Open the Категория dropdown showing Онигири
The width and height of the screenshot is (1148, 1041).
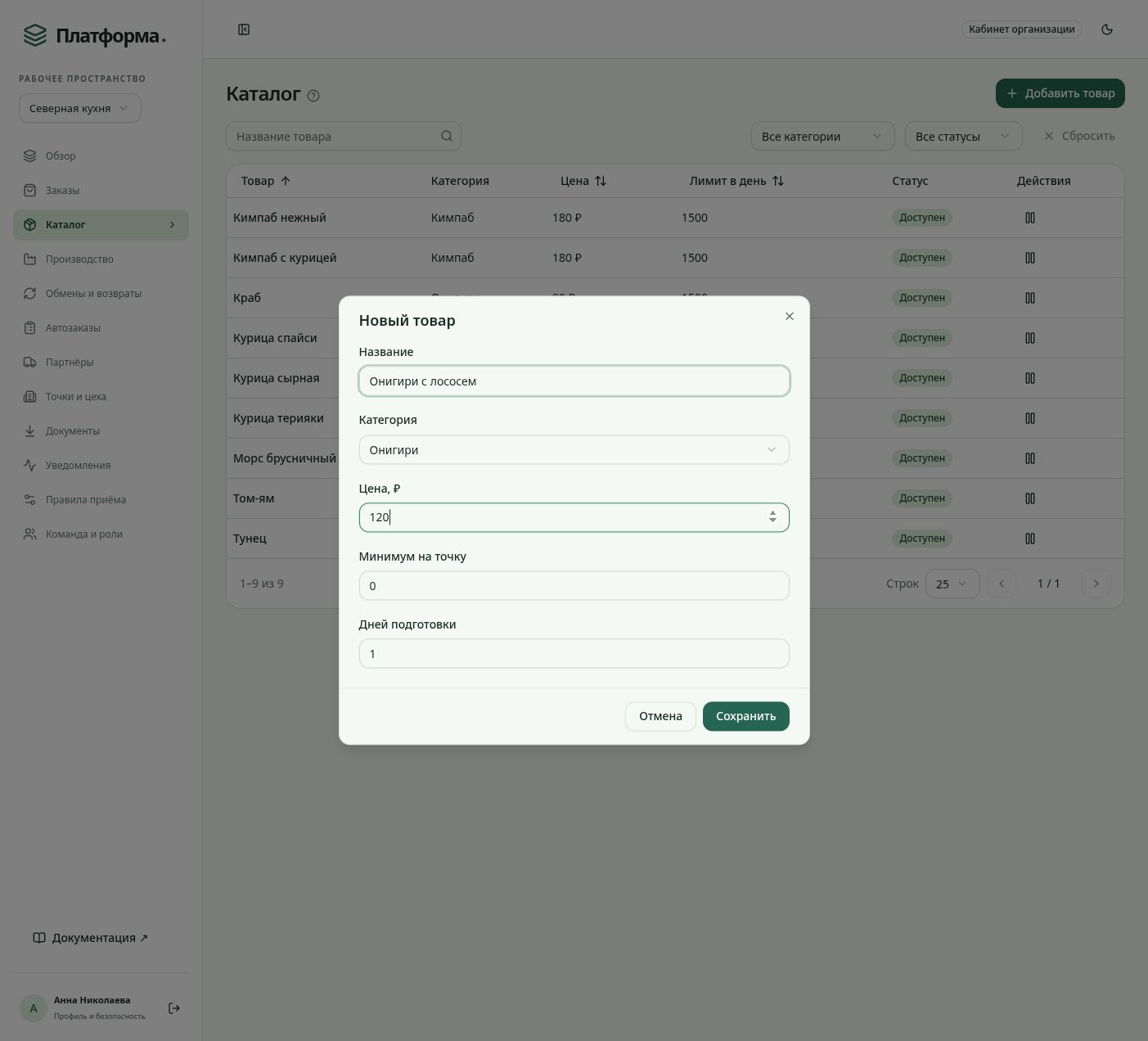coord(574,449)
